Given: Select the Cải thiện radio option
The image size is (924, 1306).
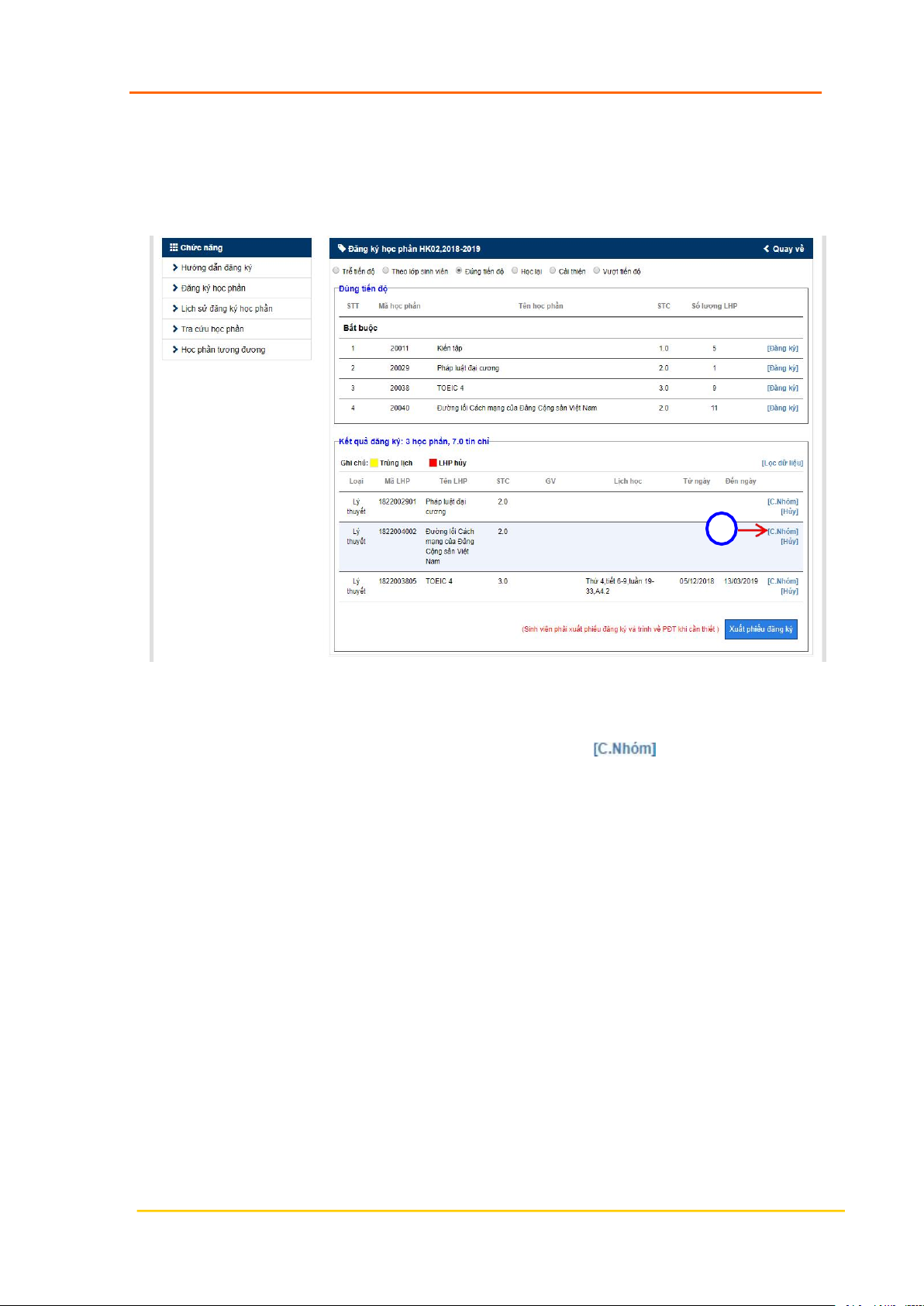Looking at the screenshot, I should tap(553, 271).
